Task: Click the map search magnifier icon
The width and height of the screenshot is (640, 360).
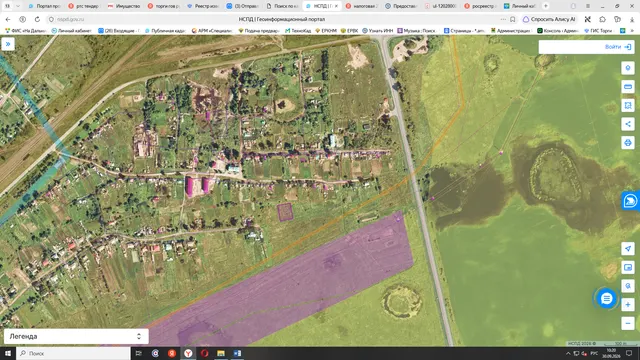Action: tap(628, 286)
